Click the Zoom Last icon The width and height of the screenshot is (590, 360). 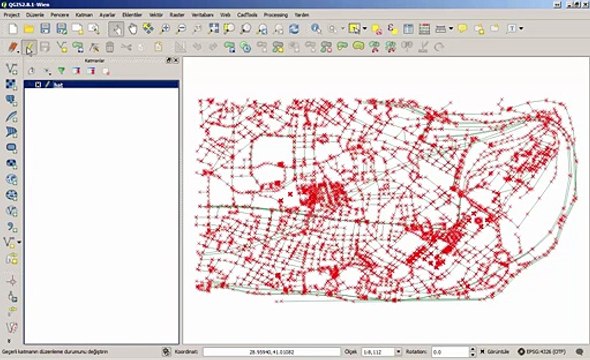tap(262, 29)
